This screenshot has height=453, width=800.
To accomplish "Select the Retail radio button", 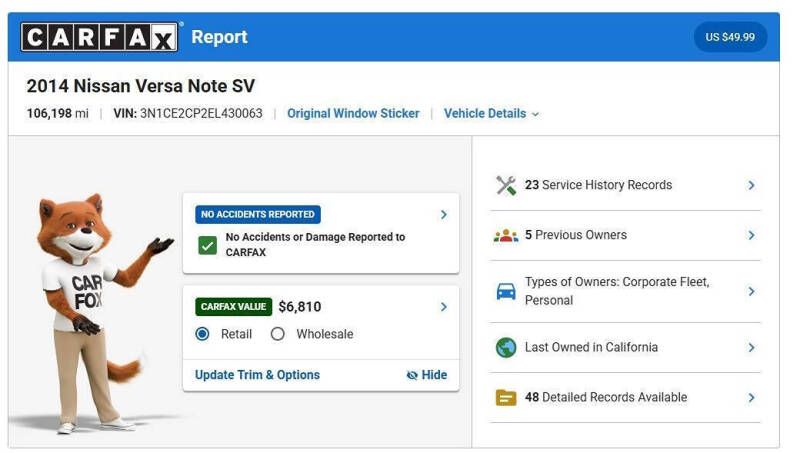I will [x=203, y=334].
